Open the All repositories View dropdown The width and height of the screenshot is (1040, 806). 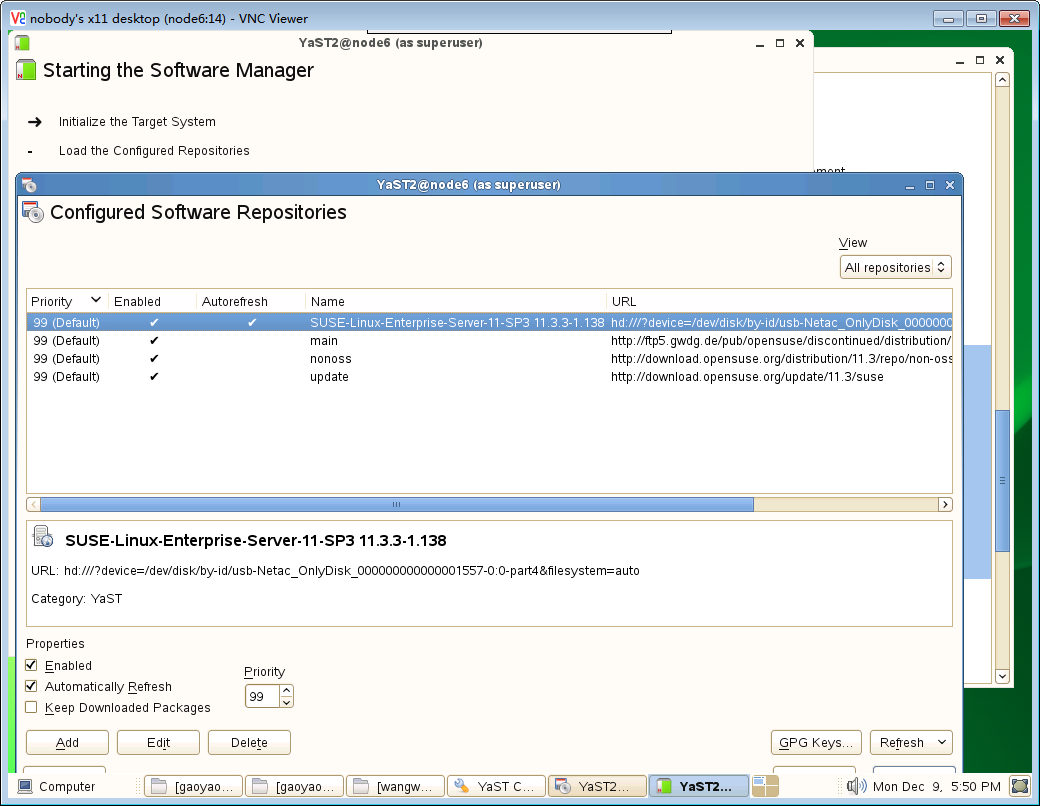click(895, 267)
